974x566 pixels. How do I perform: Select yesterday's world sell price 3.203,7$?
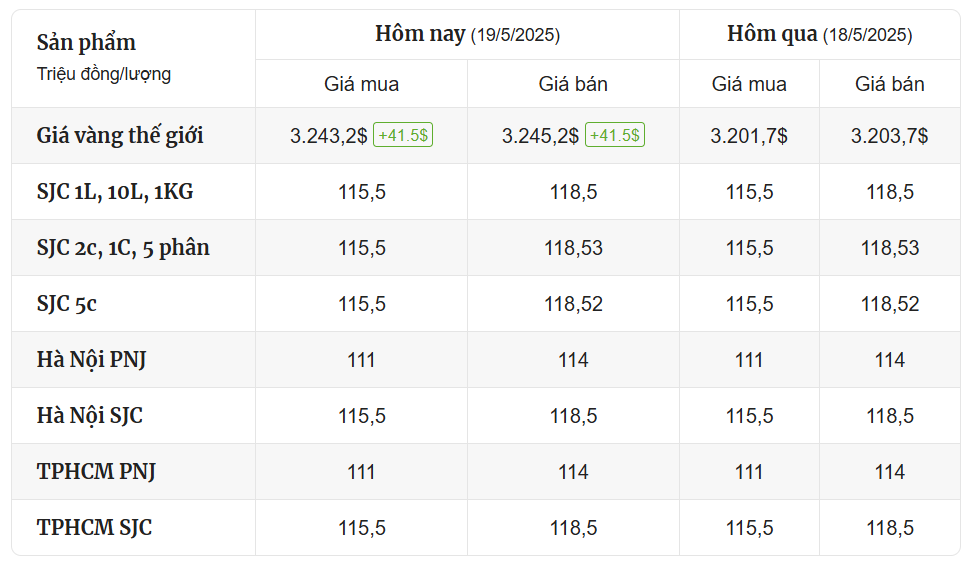pos(890,135)
